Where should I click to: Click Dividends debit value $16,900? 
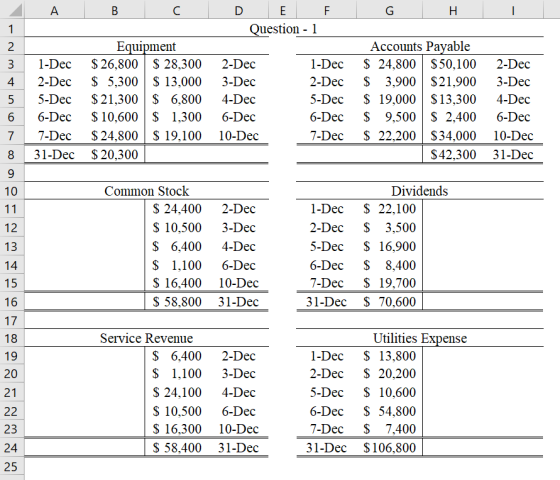(x=389, y=246)
